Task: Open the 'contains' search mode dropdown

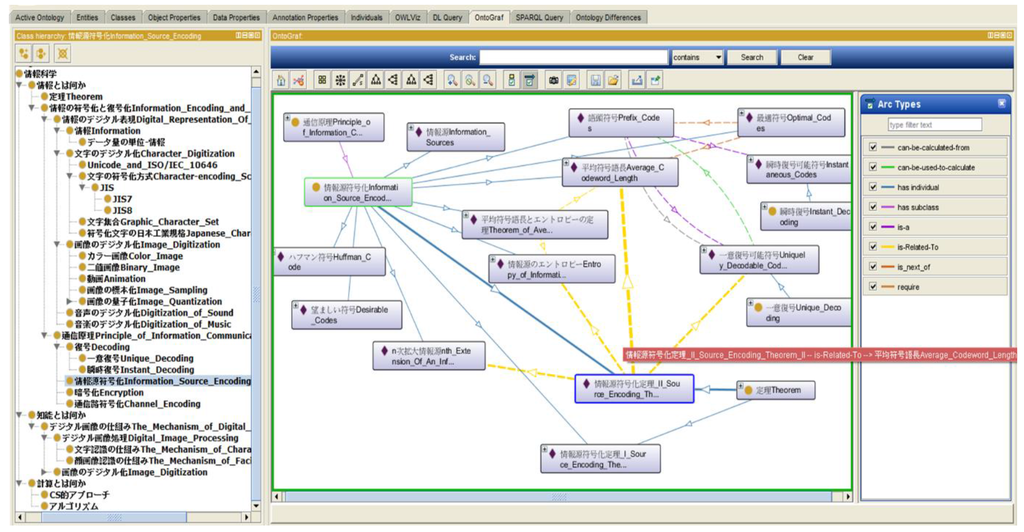Action: 698,58
